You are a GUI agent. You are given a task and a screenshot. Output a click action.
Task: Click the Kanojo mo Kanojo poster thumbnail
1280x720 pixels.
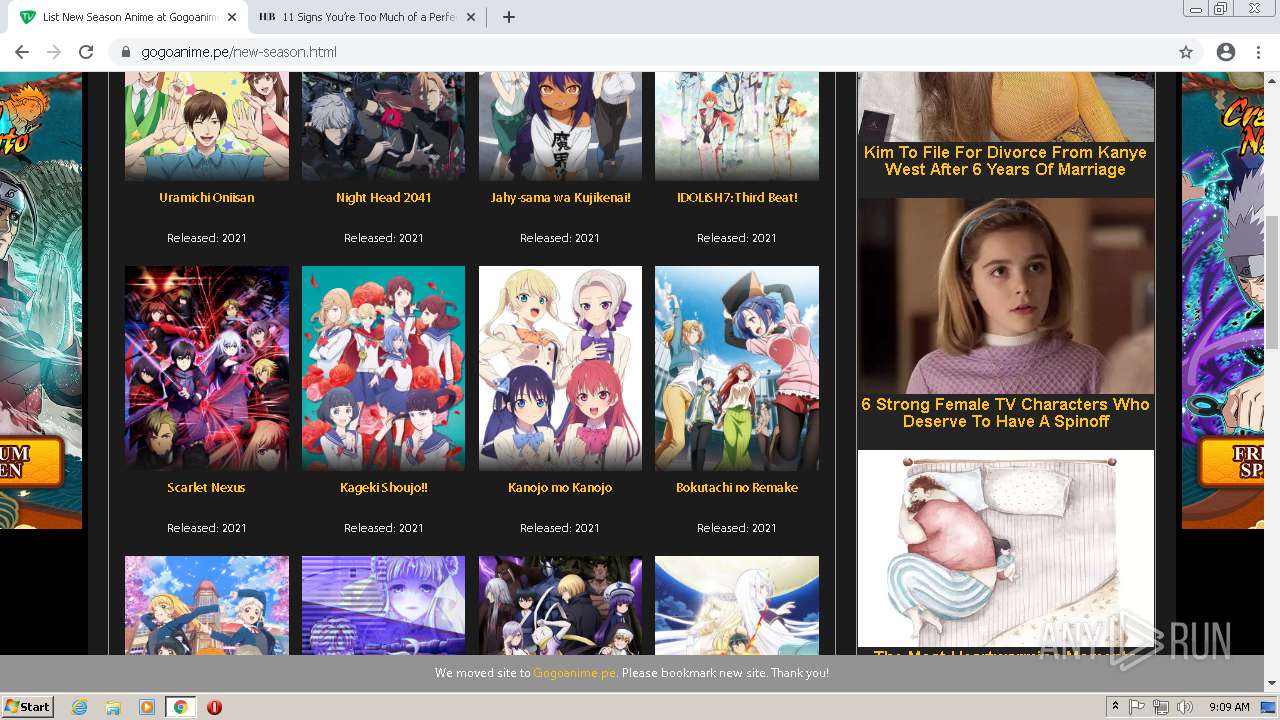pyautogui.click(x=560, y=368)
